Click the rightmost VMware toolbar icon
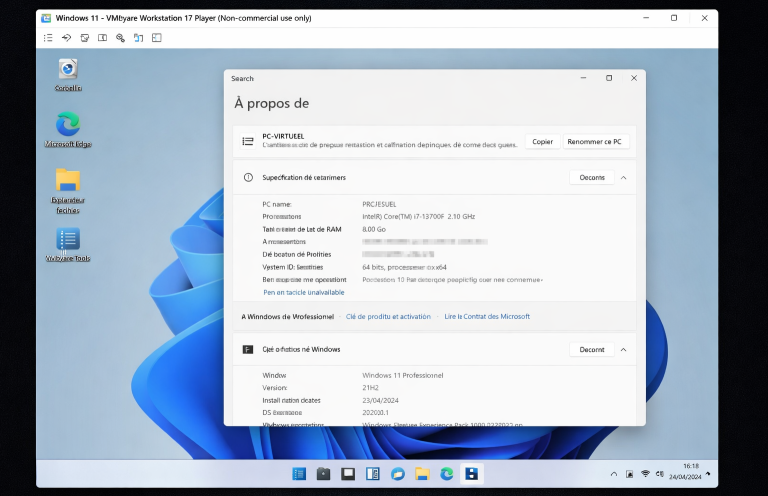The width and height of the screenshot is (768, 496). point(156,38)
